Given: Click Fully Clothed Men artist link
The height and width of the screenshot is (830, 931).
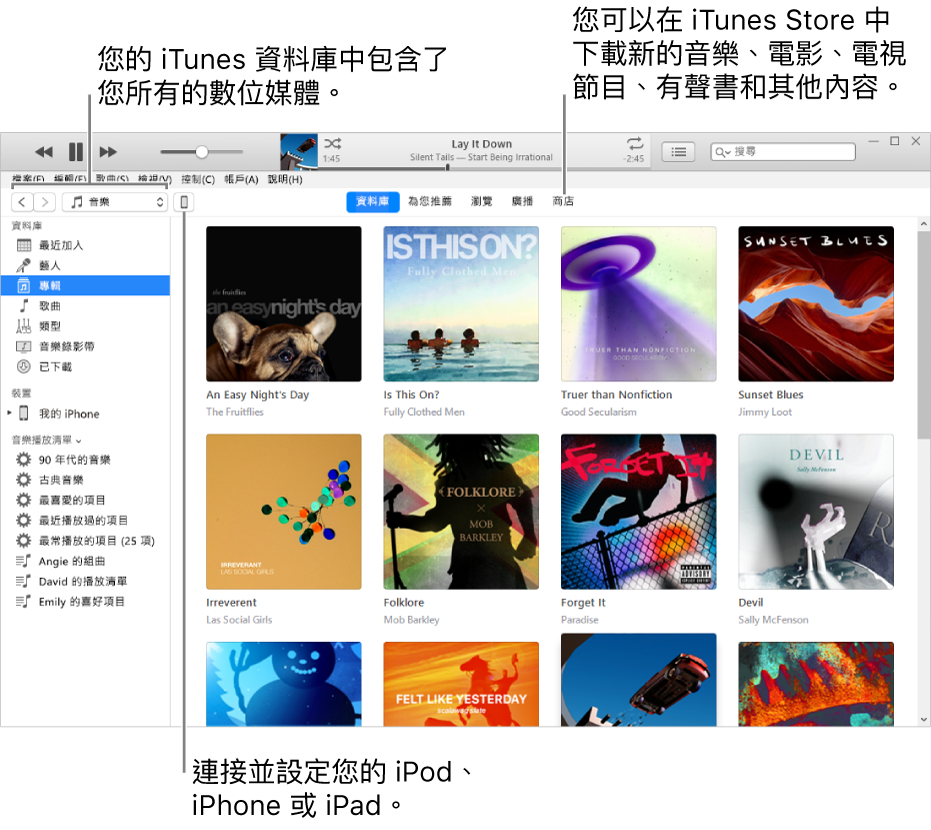Looking at the screenshot, I should click(x=424, y=412).
